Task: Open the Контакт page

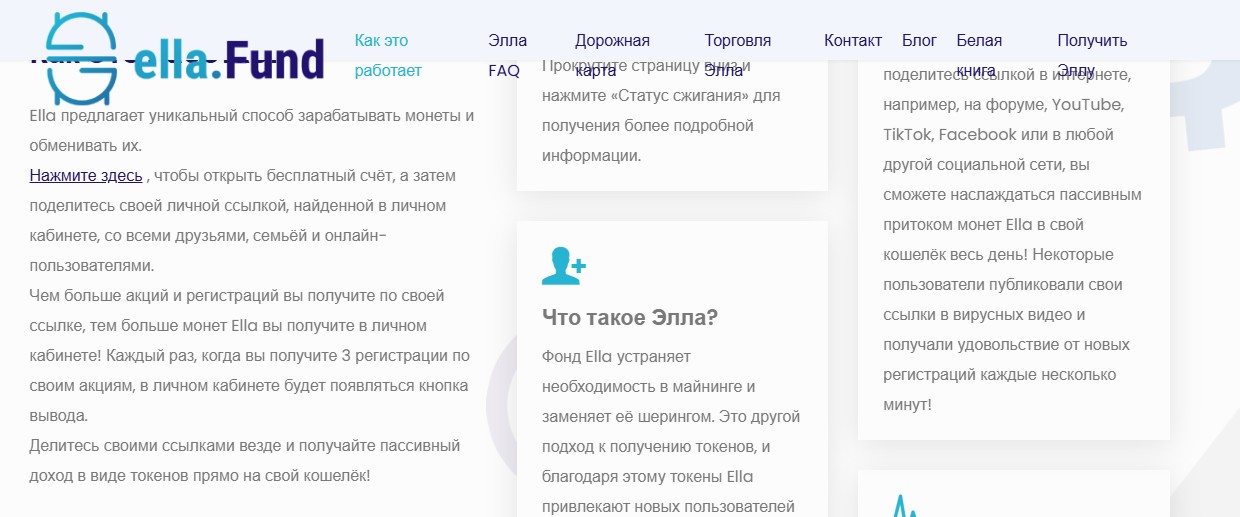Action: click(853, 41)
